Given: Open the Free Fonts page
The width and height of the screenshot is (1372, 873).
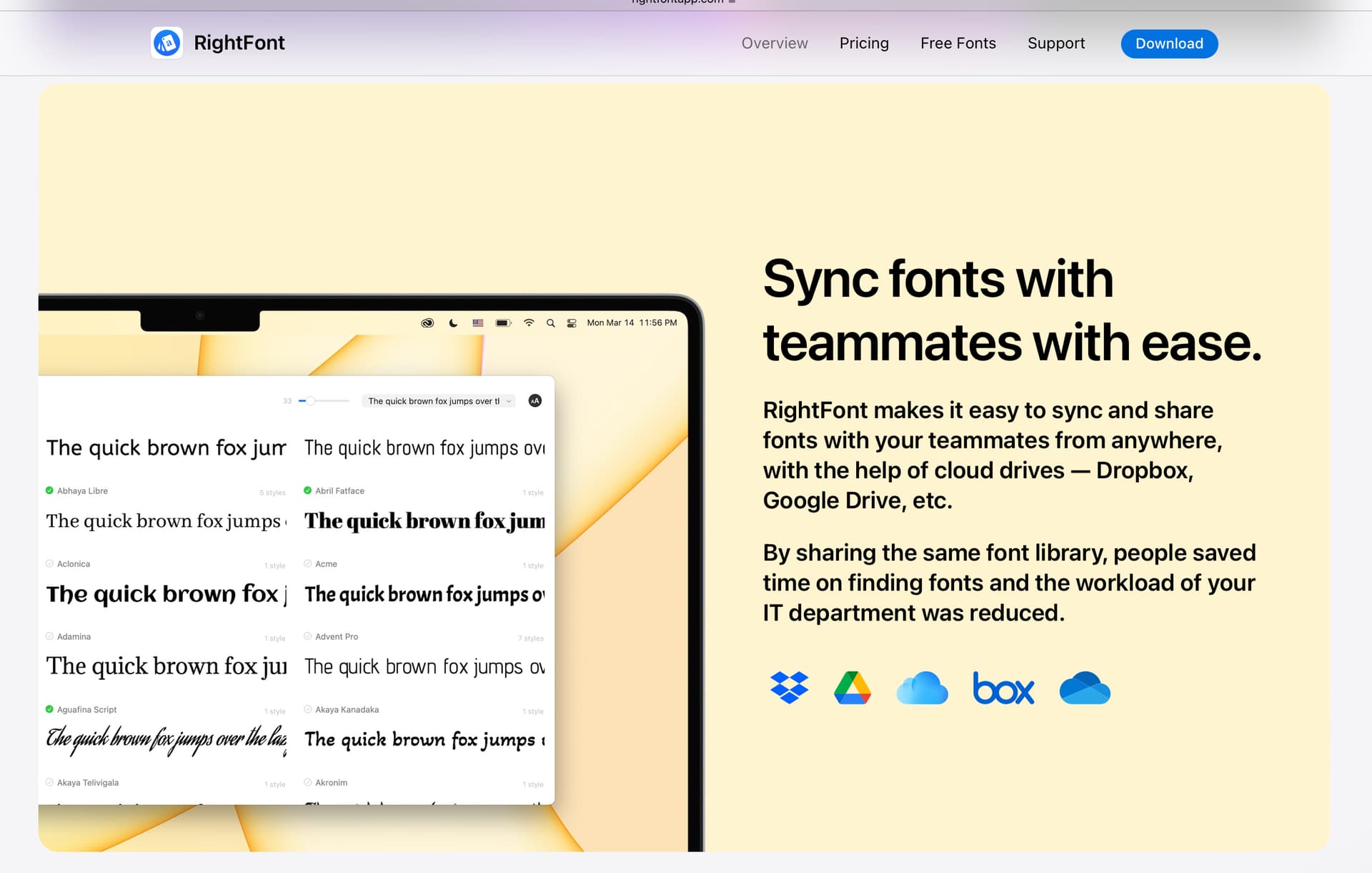Looking at the screenshot, I should (958, 44).
